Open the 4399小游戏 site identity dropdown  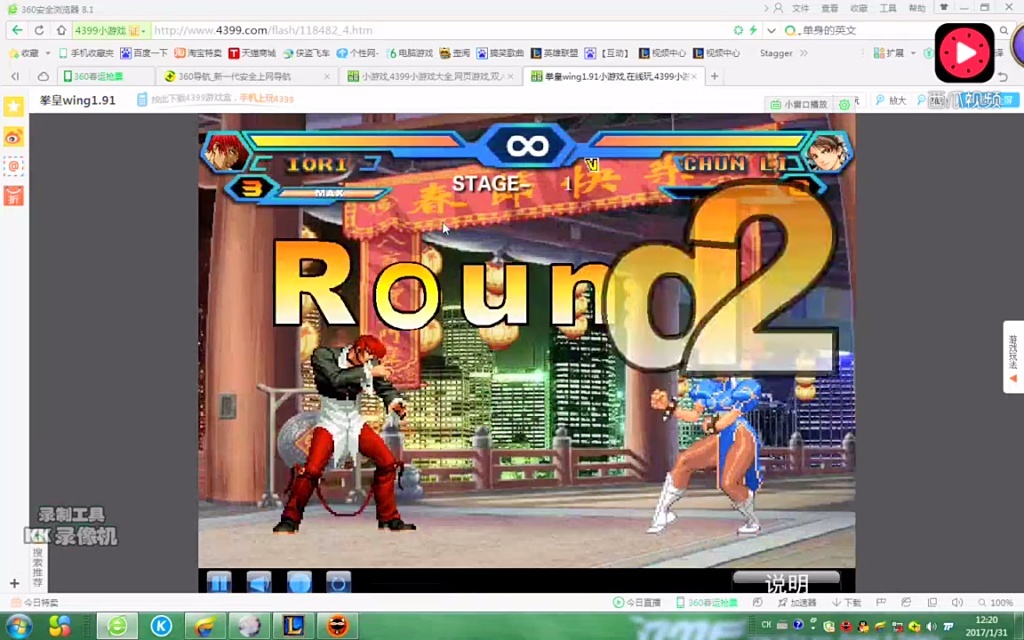110,31
